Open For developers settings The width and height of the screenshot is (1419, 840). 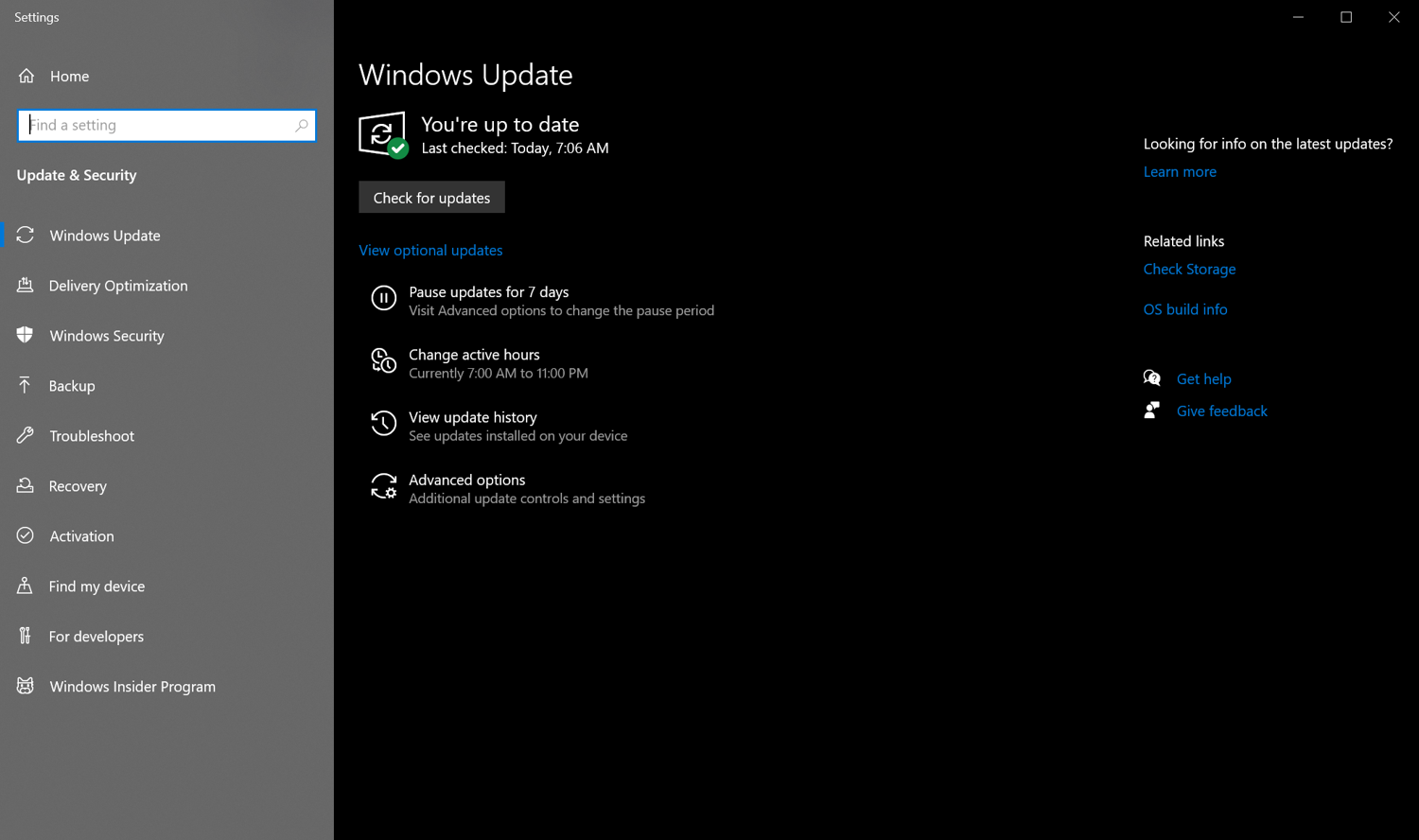click(96, 637)
